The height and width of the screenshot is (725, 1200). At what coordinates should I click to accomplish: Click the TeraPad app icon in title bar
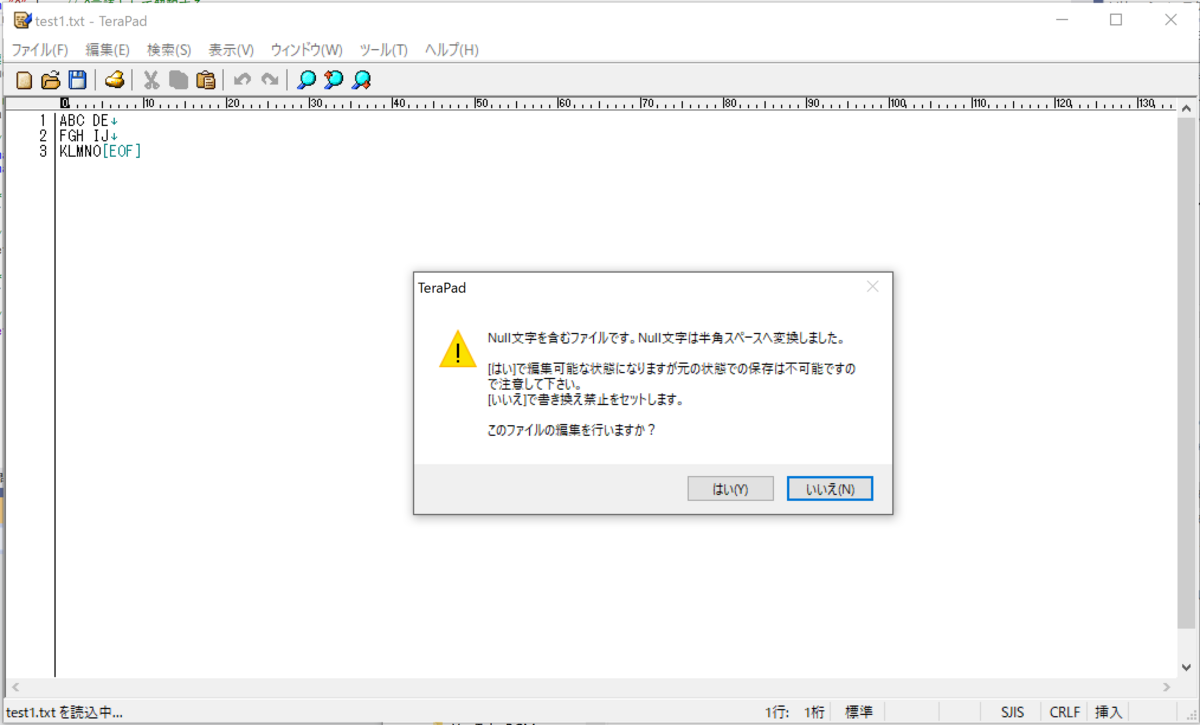tap(22, 20)
